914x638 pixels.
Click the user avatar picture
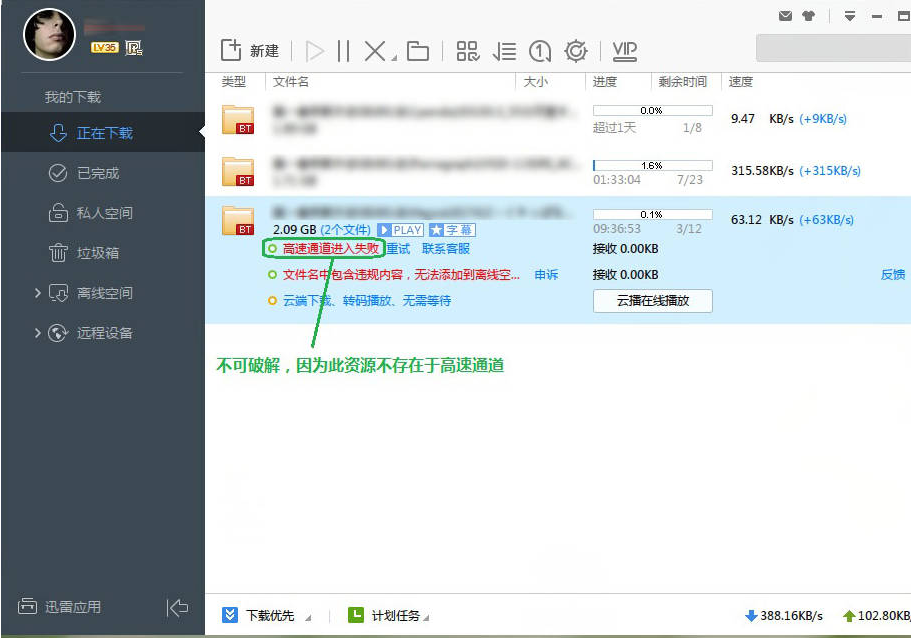pyautogui.click(x=50, y=34)
